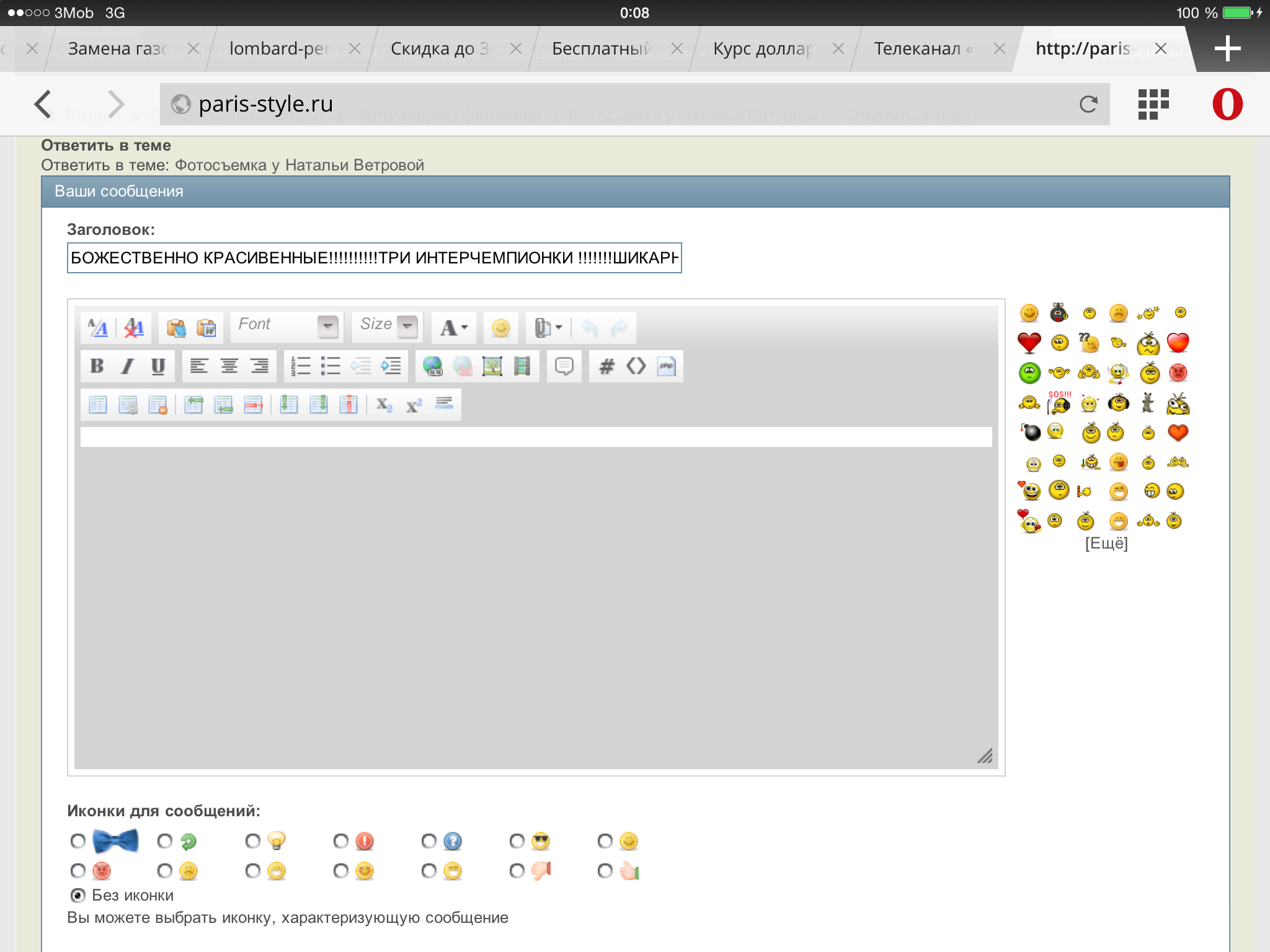Image resolution: width=1270 pixels, height=952 pixels.
Task: Open the text color dropdown
Action: click(453, 328)
